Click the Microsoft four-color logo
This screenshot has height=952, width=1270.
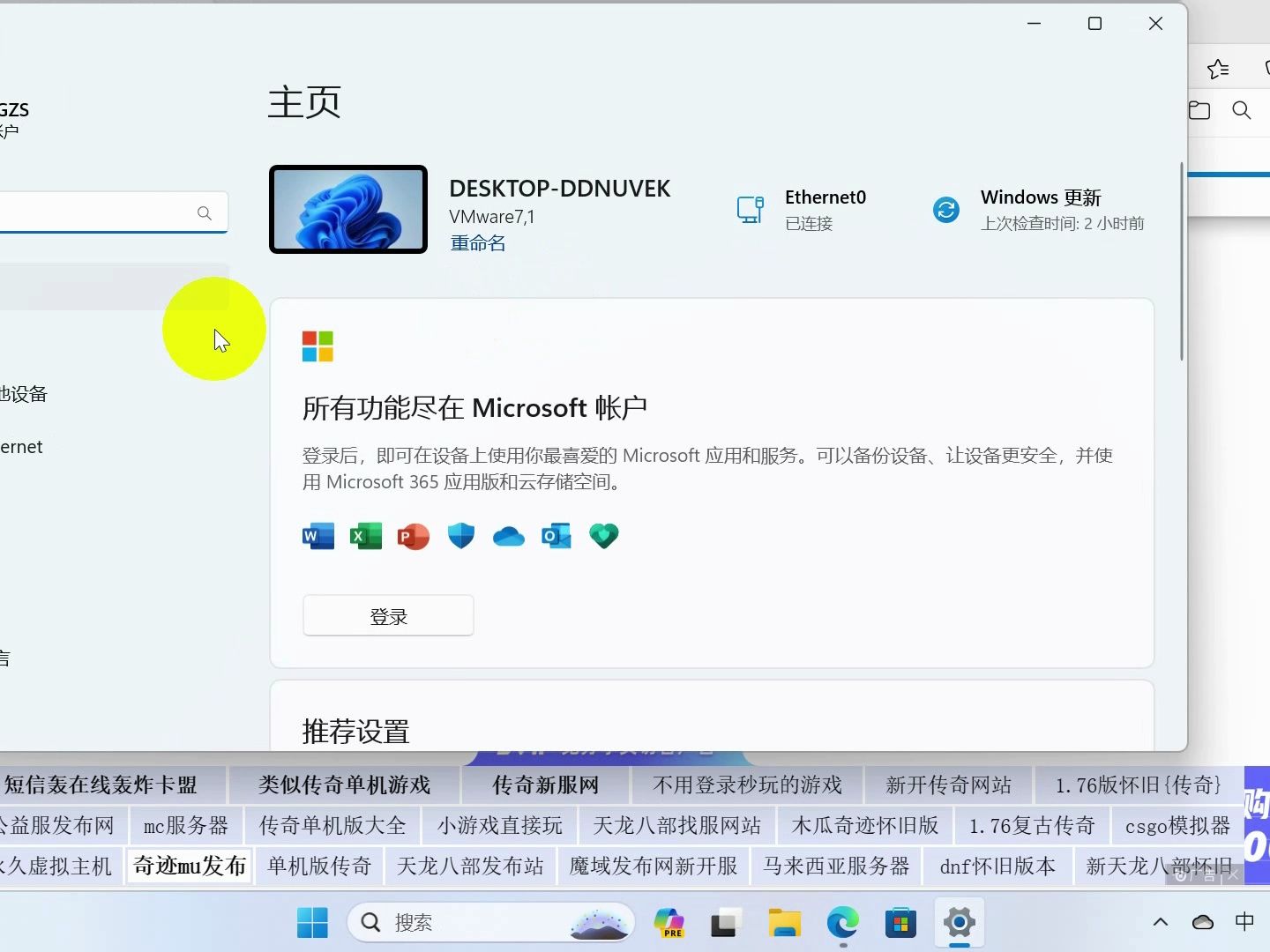point(317,346)
